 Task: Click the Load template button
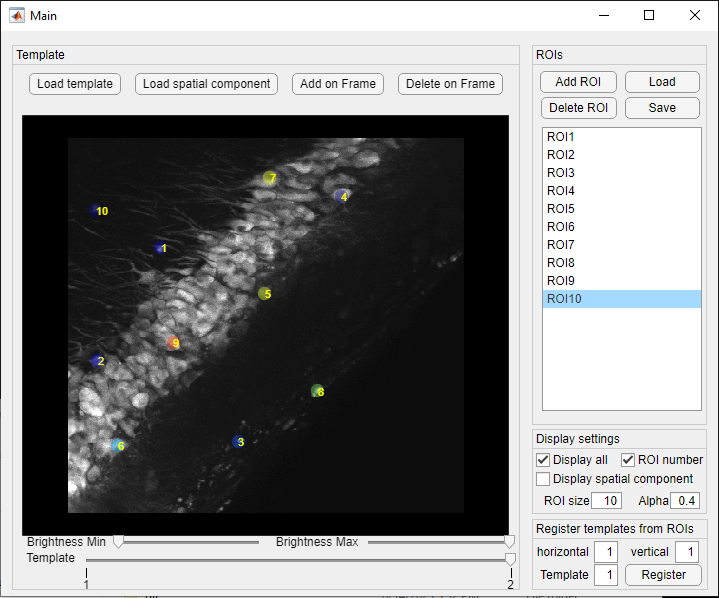(x=75, y=84)
